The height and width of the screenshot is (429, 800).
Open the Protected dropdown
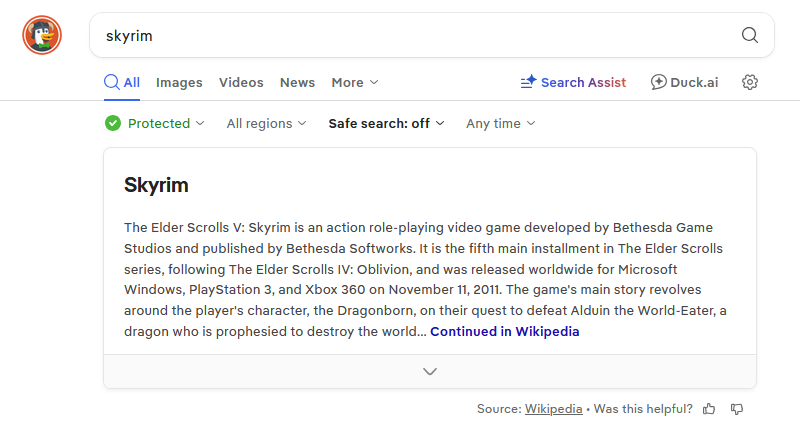point(155,123)
